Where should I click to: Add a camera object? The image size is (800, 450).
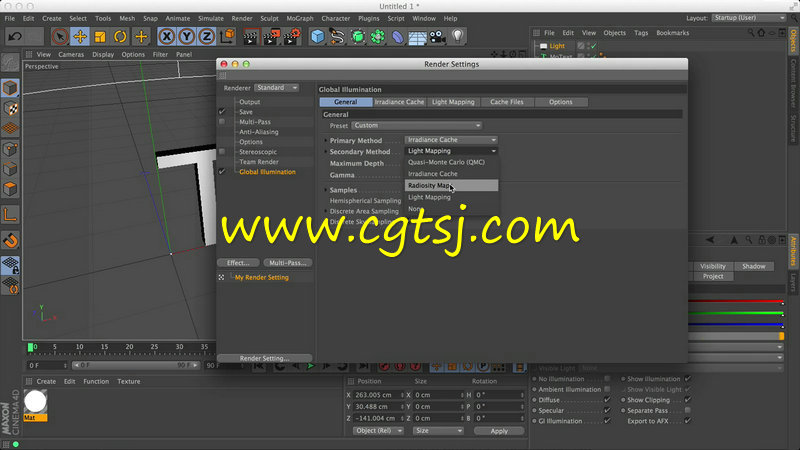pos(437,37)
